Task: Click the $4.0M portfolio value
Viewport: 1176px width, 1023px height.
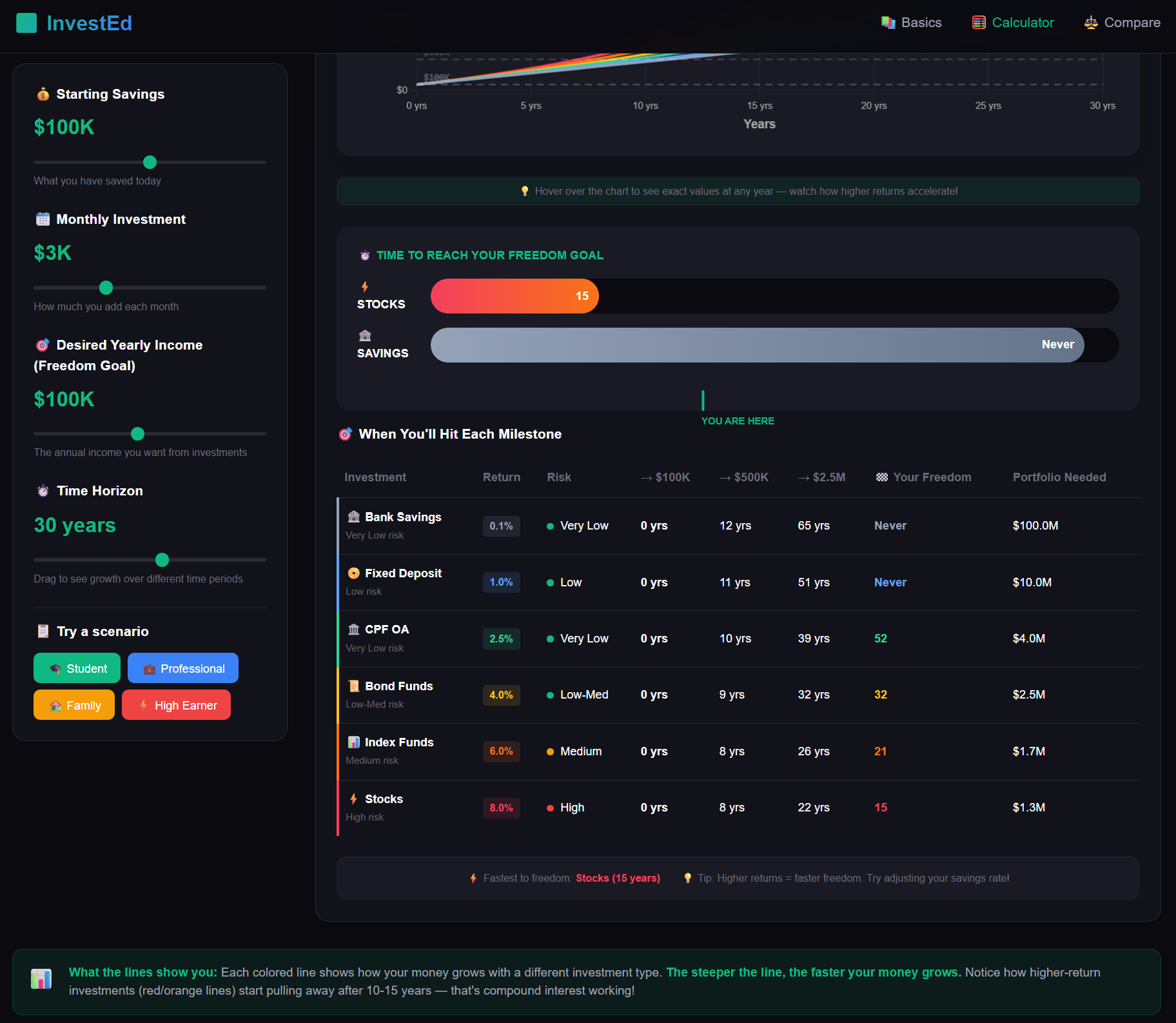Action: click(1029, 639)
